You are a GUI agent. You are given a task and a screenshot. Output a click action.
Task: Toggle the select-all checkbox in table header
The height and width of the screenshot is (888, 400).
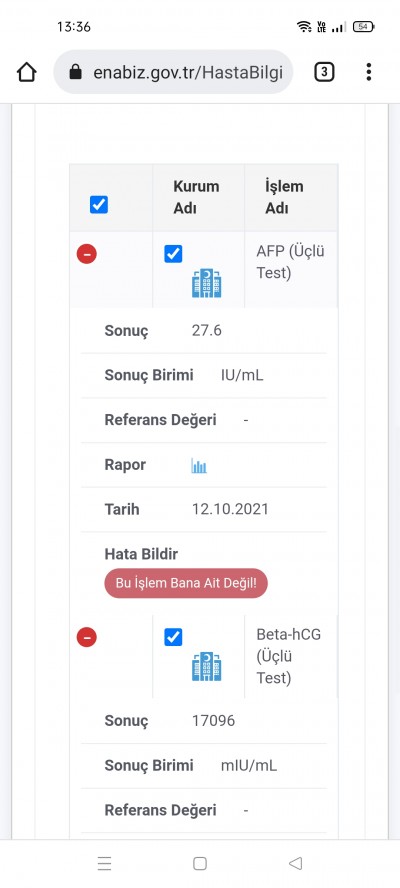[x=99, y=204]
